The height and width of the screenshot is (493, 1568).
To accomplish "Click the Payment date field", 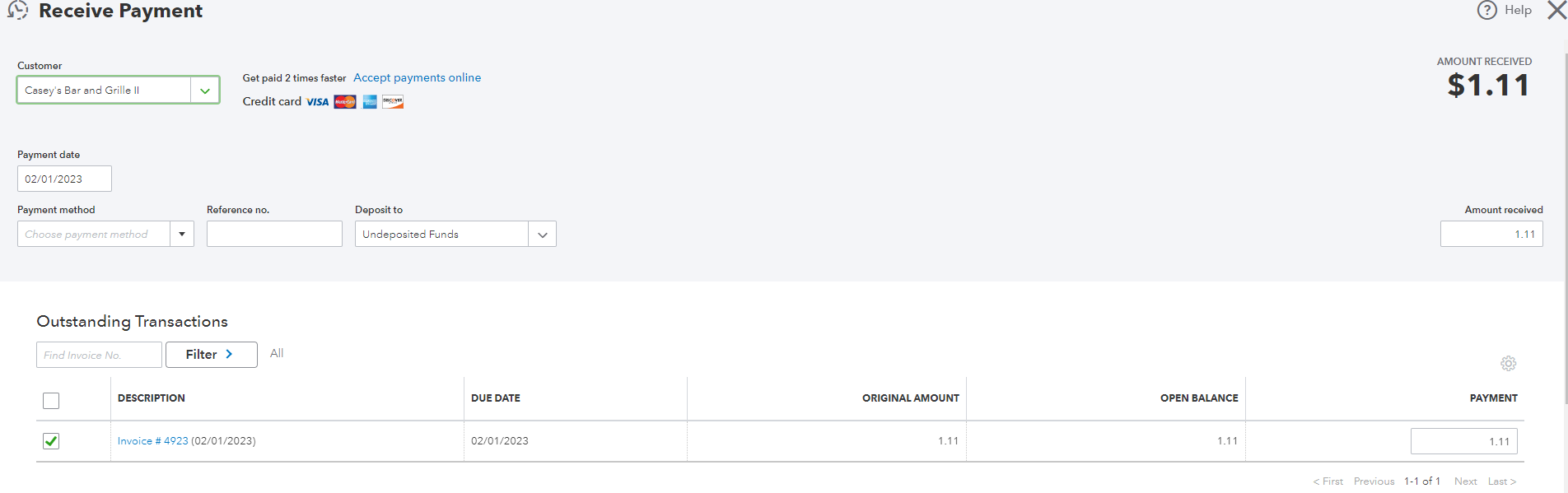I will click(x=64, y=179).
